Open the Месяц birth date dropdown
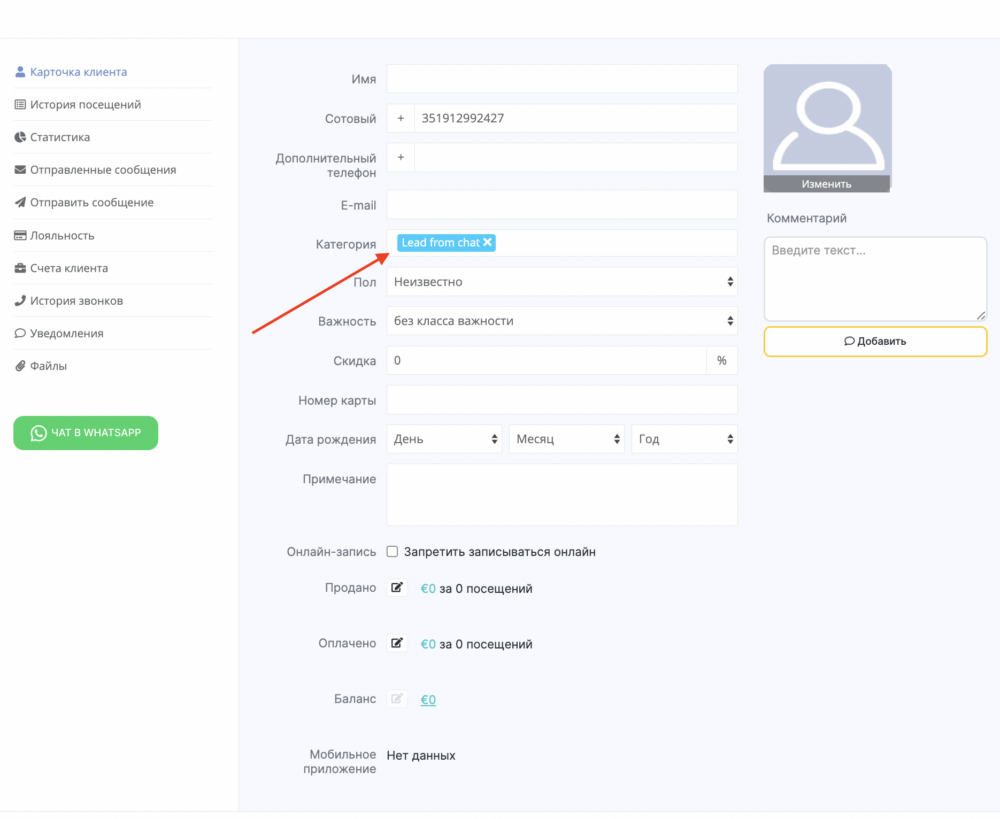 [x=567, y=439]
